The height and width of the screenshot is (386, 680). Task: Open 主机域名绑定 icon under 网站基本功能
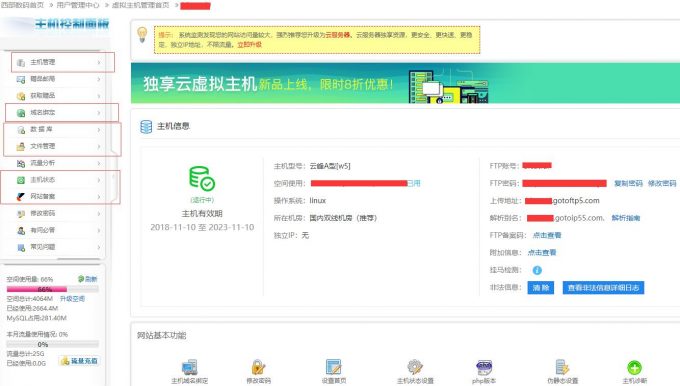(x=190, y=367)
